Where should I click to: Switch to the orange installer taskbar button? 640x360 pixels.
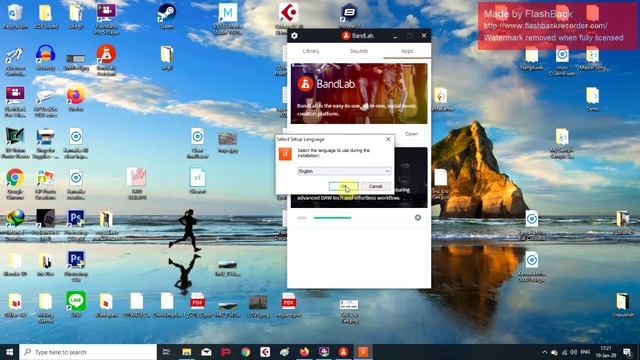[x=363, y=352]
